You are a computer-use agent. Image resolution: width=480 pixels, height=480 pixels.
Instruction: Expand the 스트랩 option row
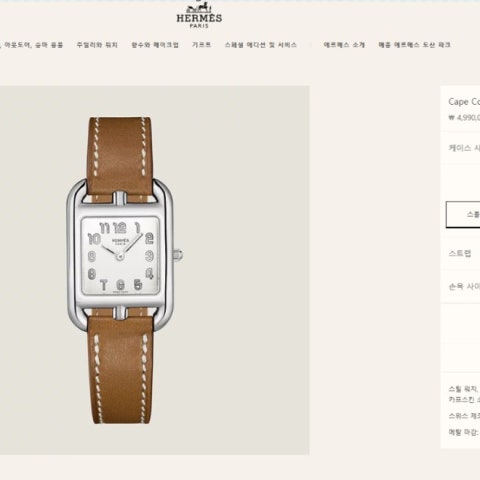pyautogui.click(x=460, y=253)
